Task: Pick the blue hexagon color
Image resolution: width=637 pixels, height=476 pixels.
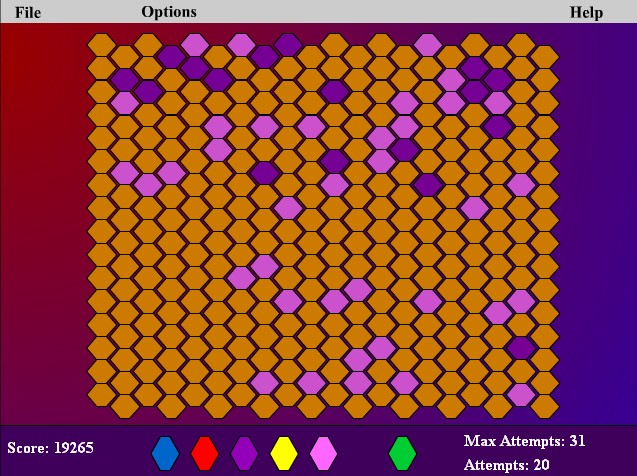Action: pyautogui.click(x=165, y=453)
